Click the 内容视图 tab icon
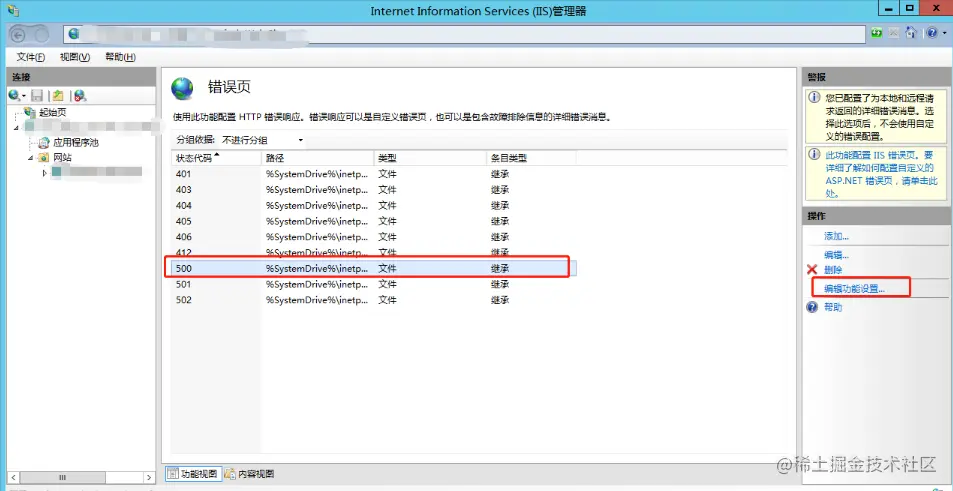The height and width of the screenshot is (491, 953). click(230, 473)
